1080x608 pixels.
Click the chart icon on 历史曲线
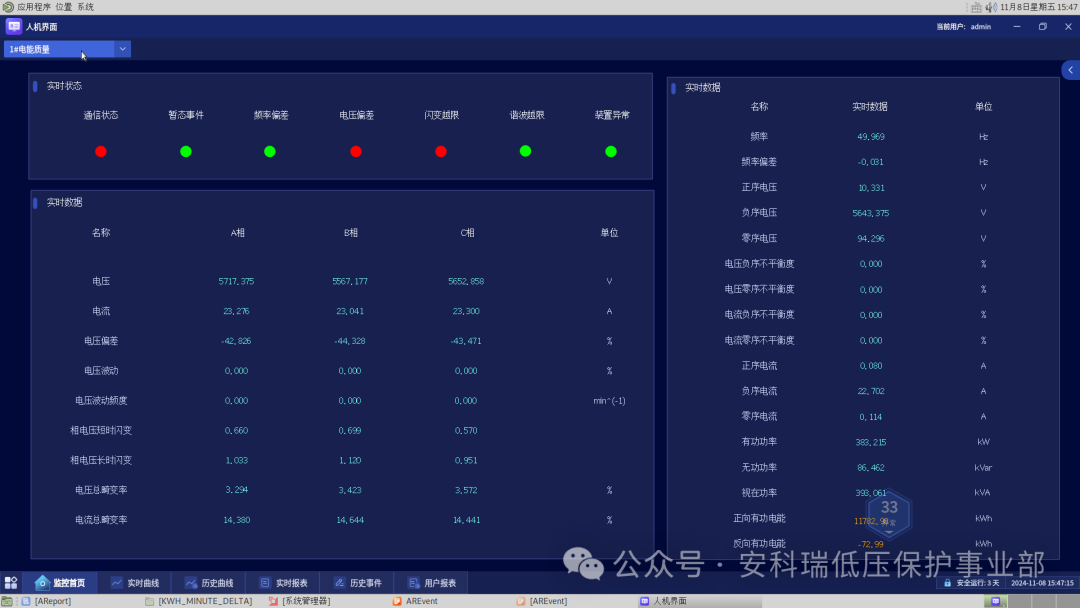[191, 583]
